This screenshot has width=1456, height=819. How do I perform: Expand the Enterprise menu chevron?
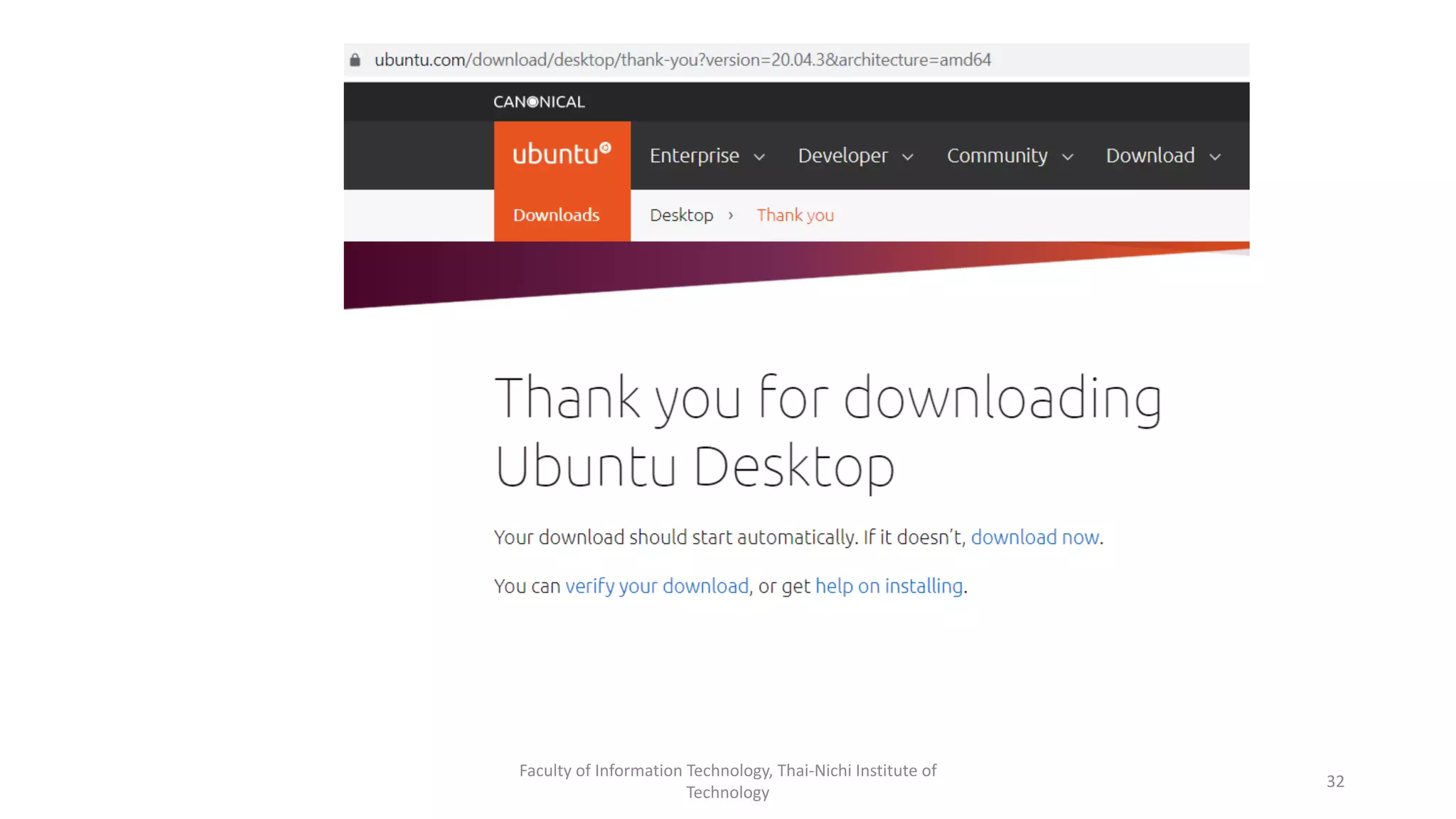pyautogui.click(x=759, y=157)
